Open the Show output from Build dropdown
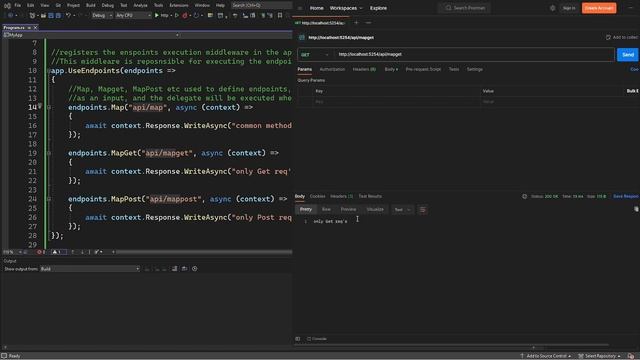This screenshot has width=640, height=360. 90,269
